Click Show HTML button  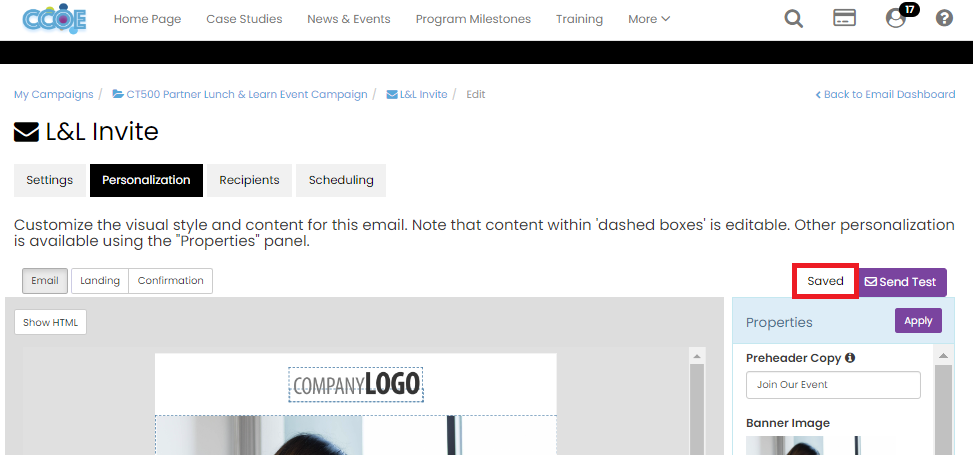[50, 322]
